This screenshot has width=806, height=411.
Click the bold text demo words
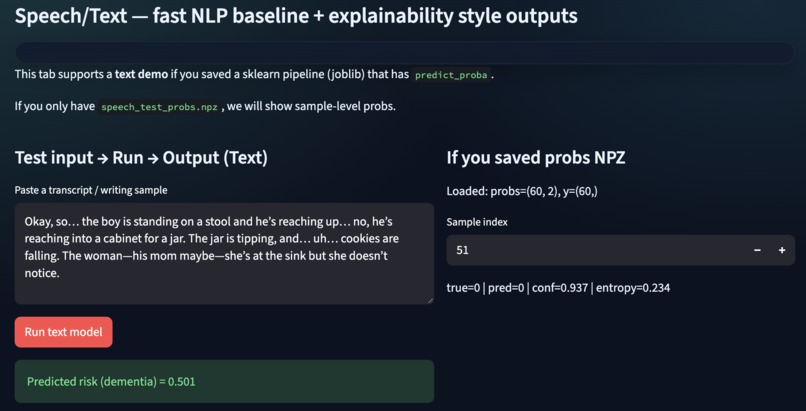click(x=141, y=74)
